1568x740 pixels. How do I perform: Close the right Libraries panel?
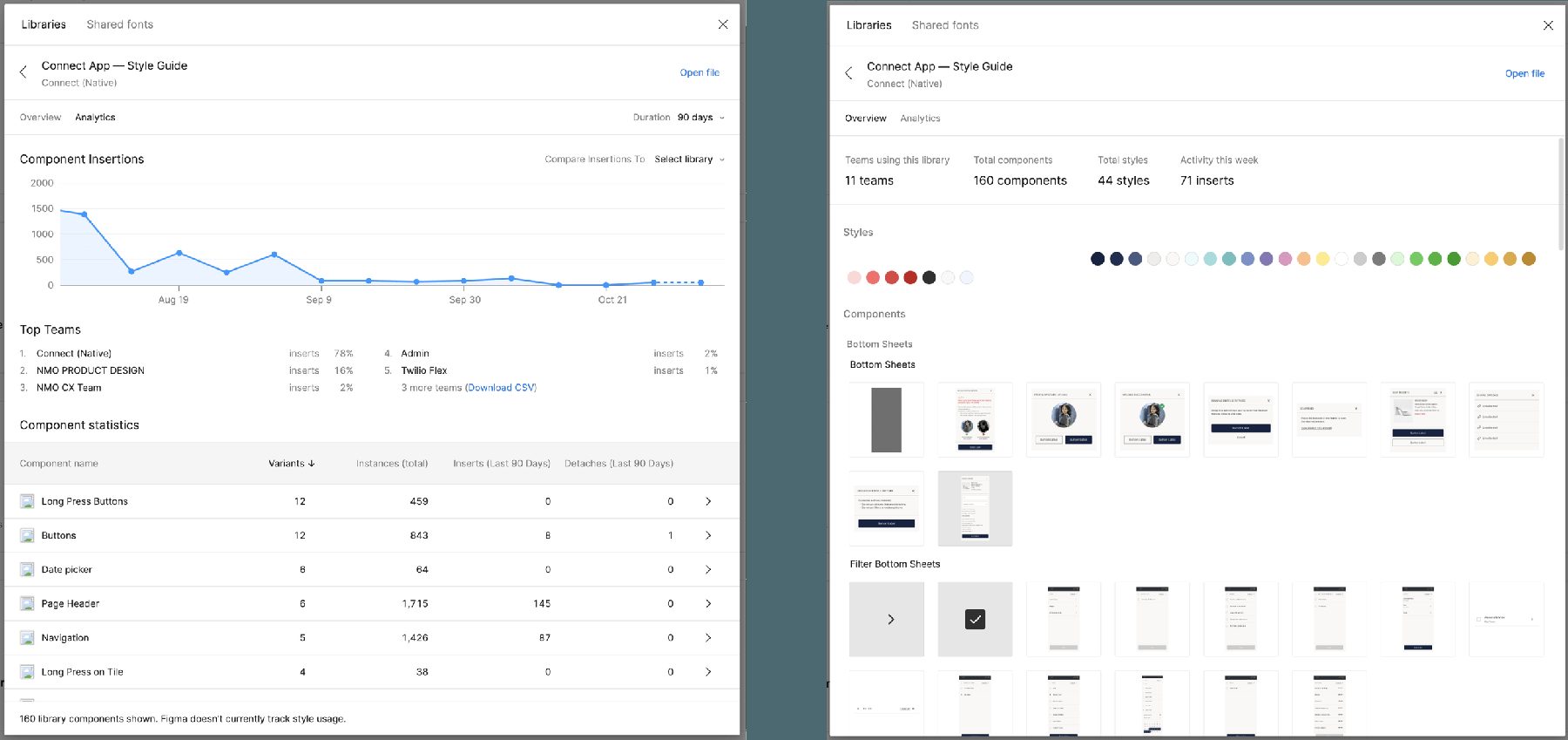[x=1548, y=25]
